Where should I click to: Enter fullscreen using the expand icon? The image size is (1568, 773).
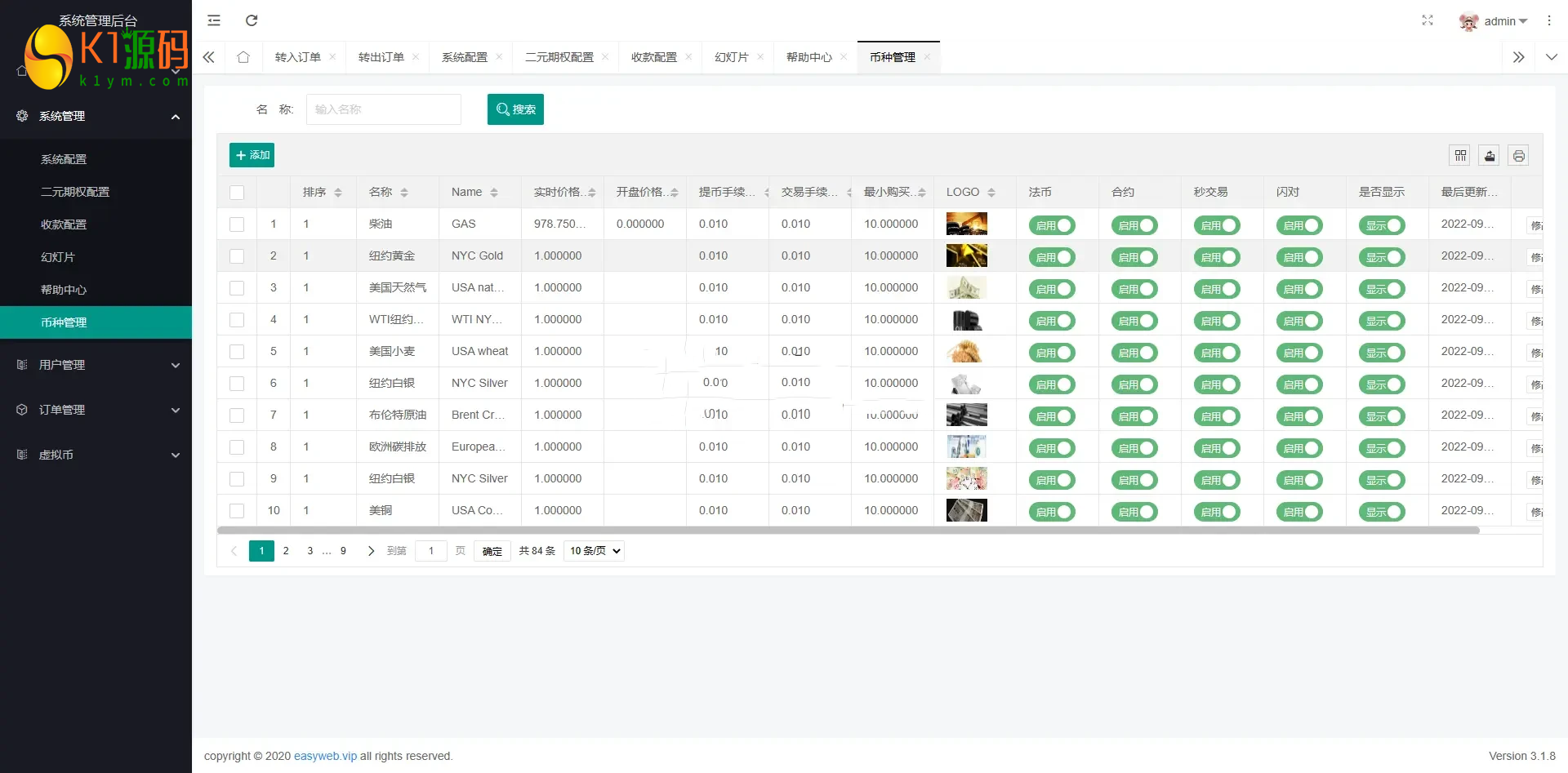click(x=1428, y=20)
